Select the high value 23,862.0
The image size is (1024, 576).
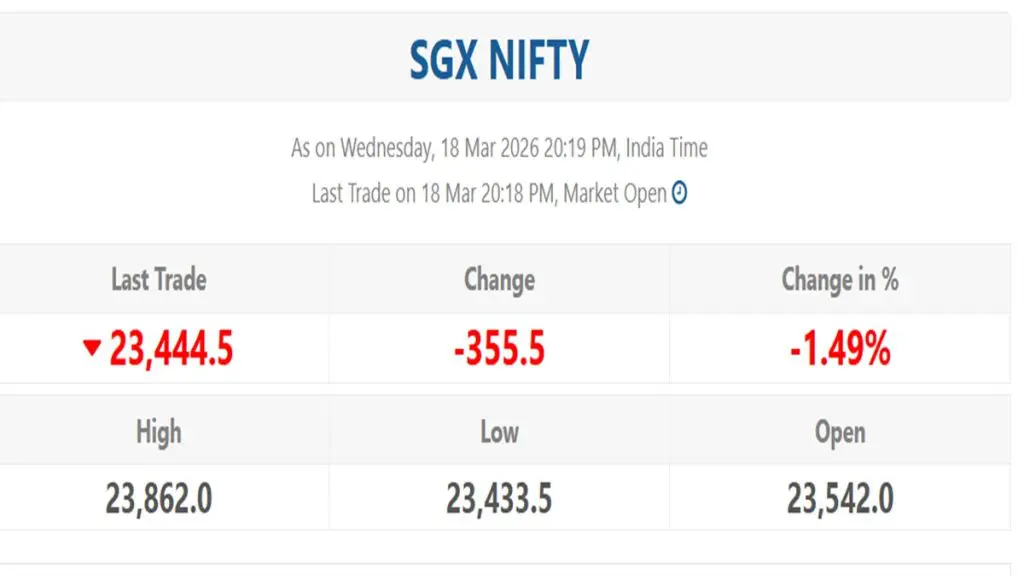pos(159,498)
